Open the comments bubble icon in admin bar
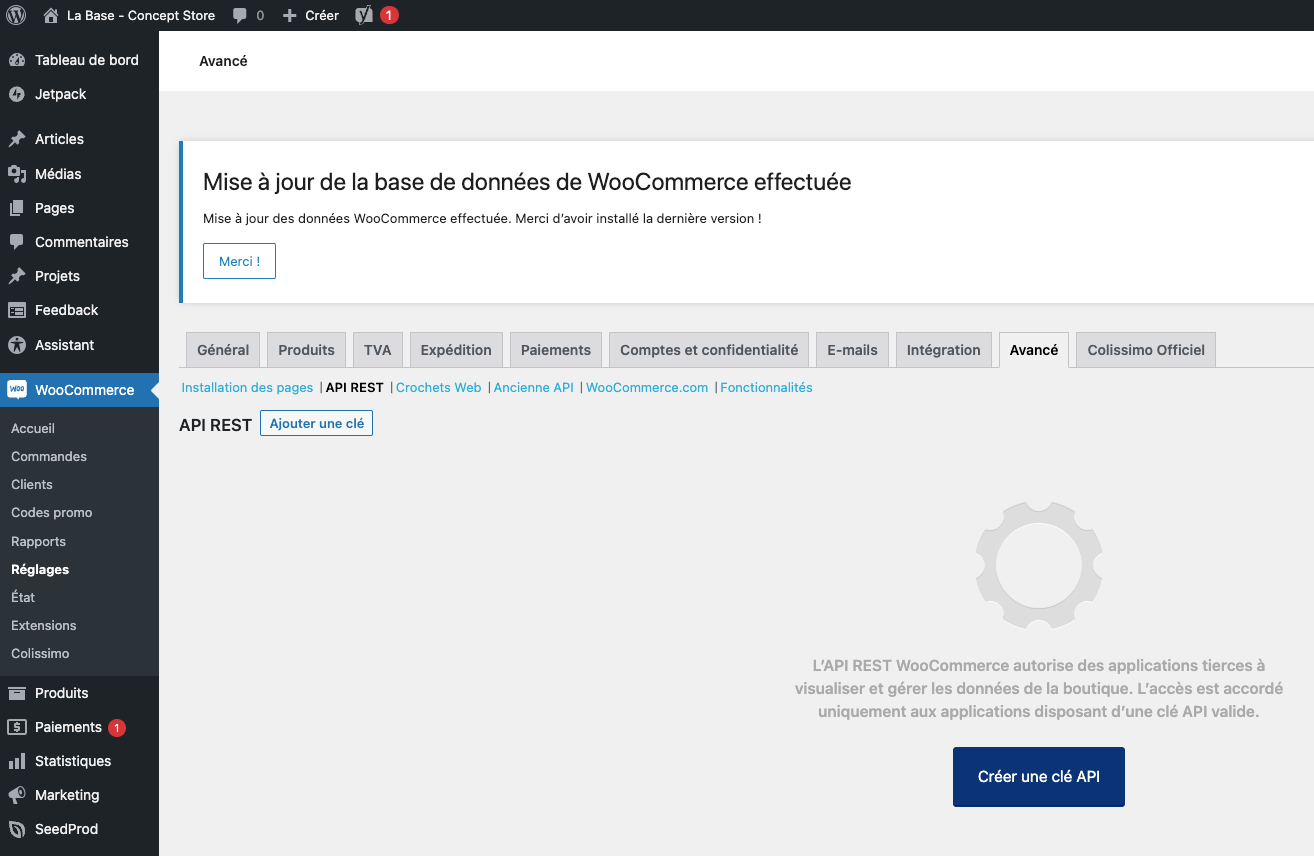The height and width of the screenshot is (856, 1314). point(240,16)
